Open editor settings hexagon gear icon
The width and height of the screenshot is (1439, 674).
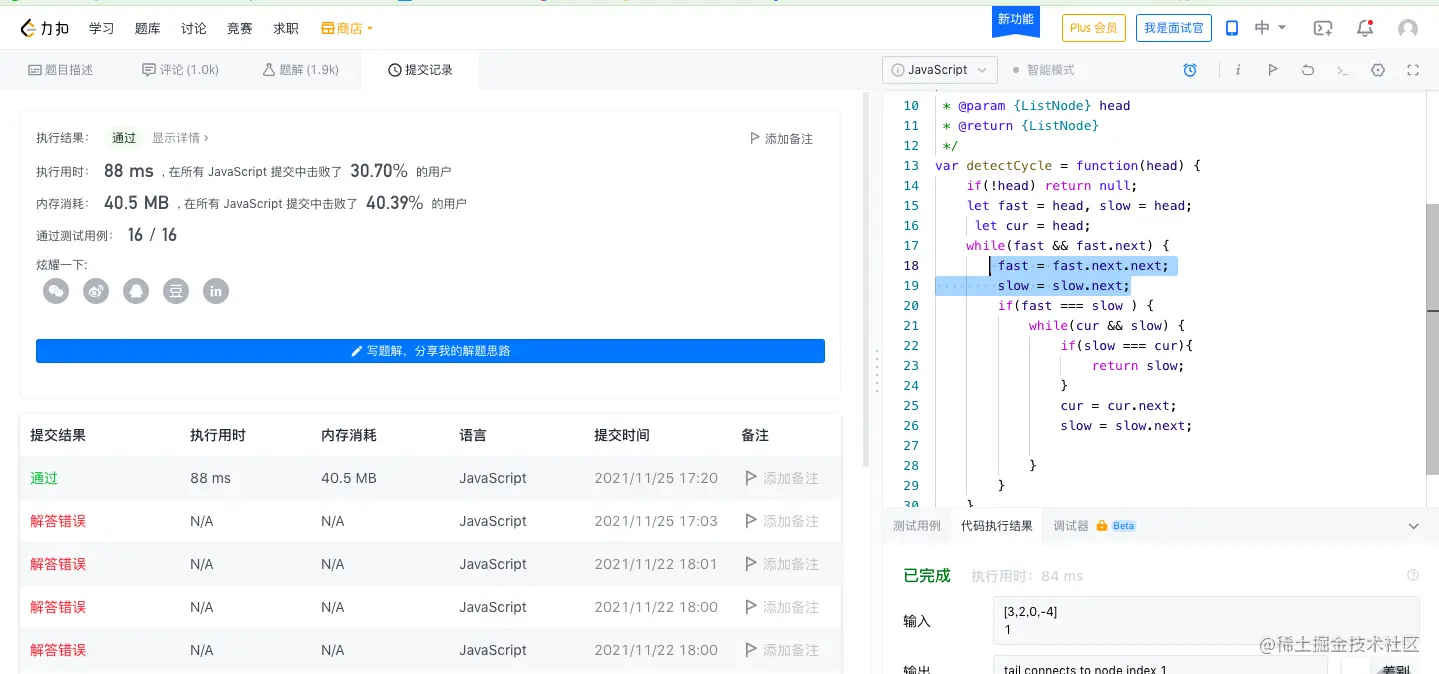(1378, 70)
